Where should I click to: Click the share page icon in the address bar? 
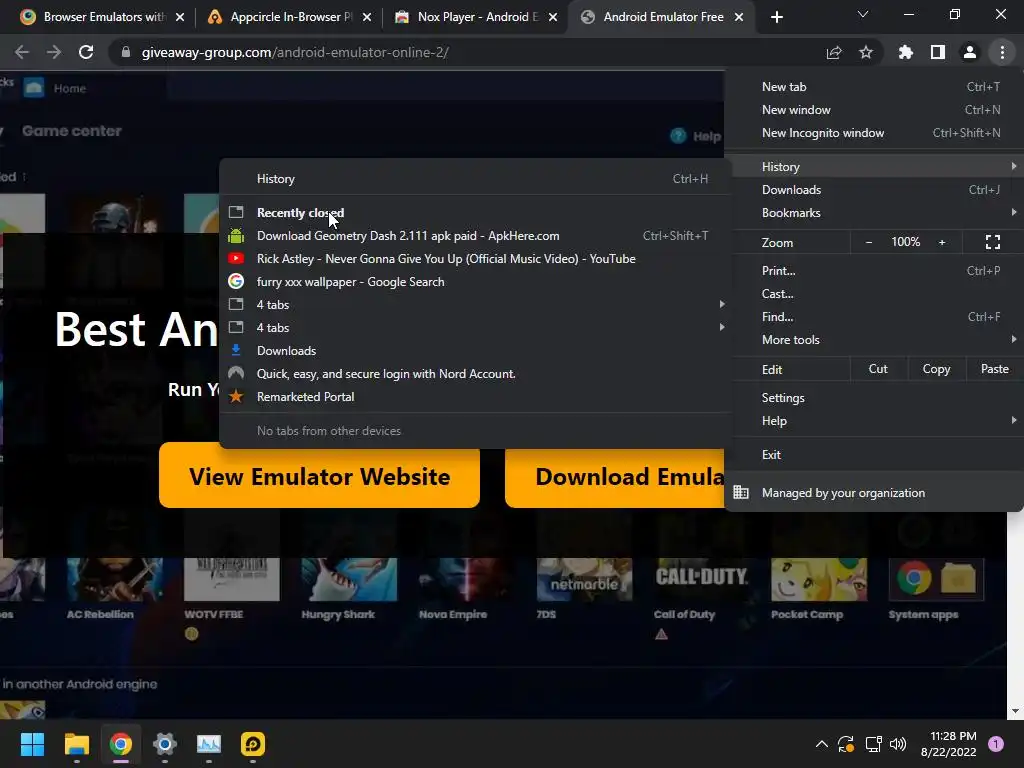[x=834, y=52]
